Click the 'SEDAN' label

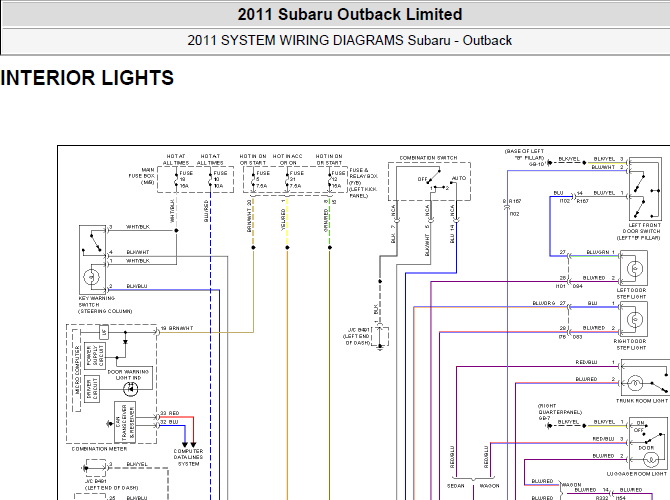[455, 486]
